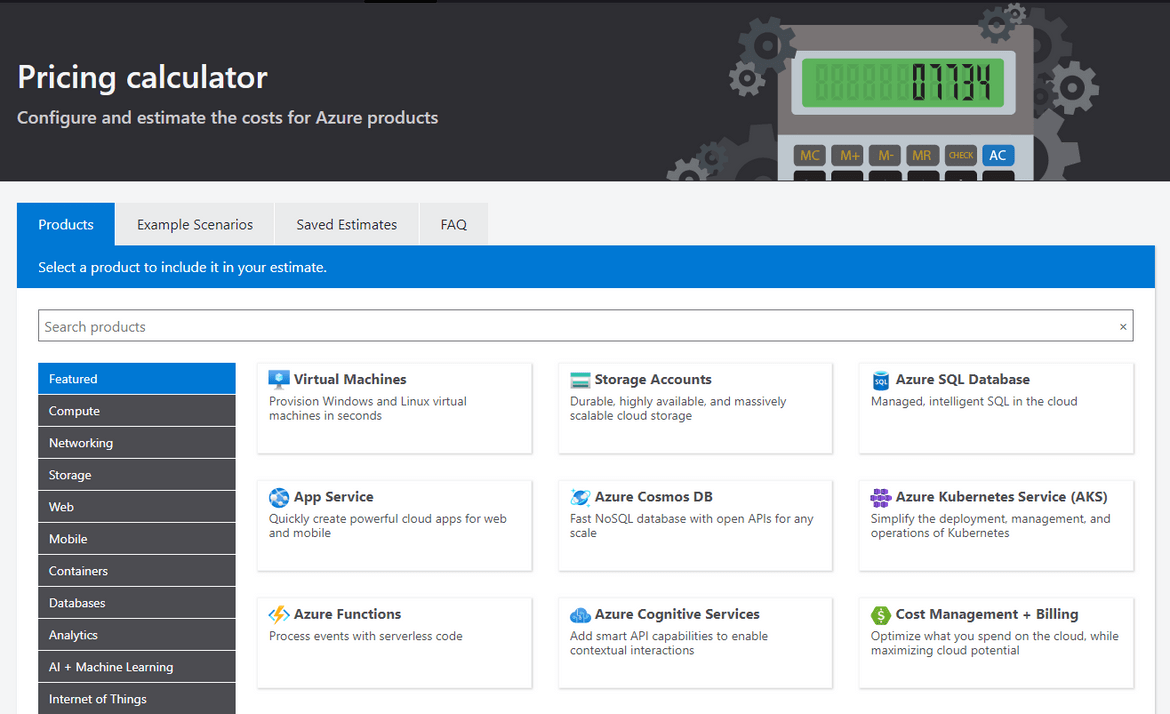Click 'Managed, intelligent SQL in the cloud' text

coord(974,401)
